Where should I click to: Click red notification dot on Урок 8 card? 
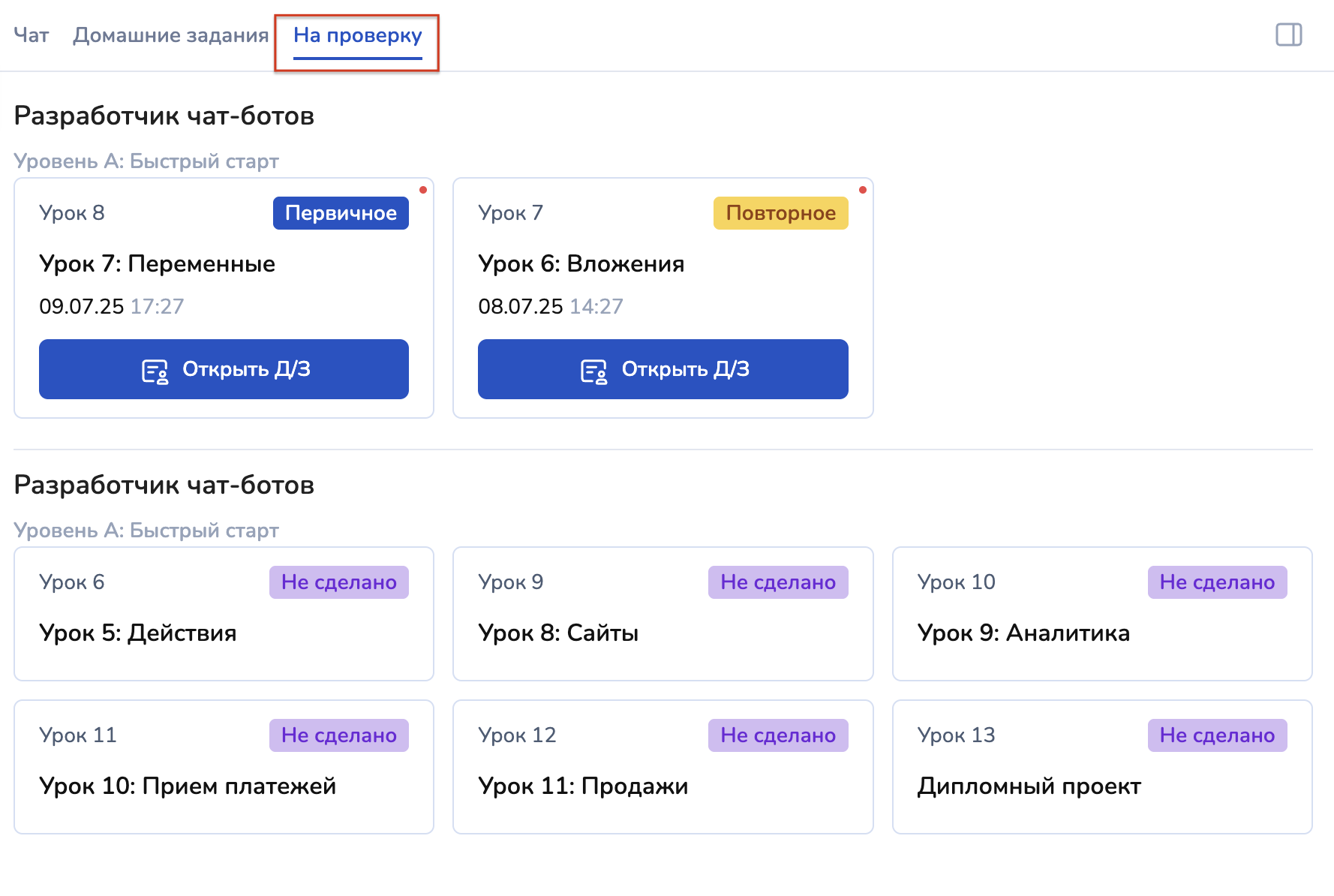(423, 190)
